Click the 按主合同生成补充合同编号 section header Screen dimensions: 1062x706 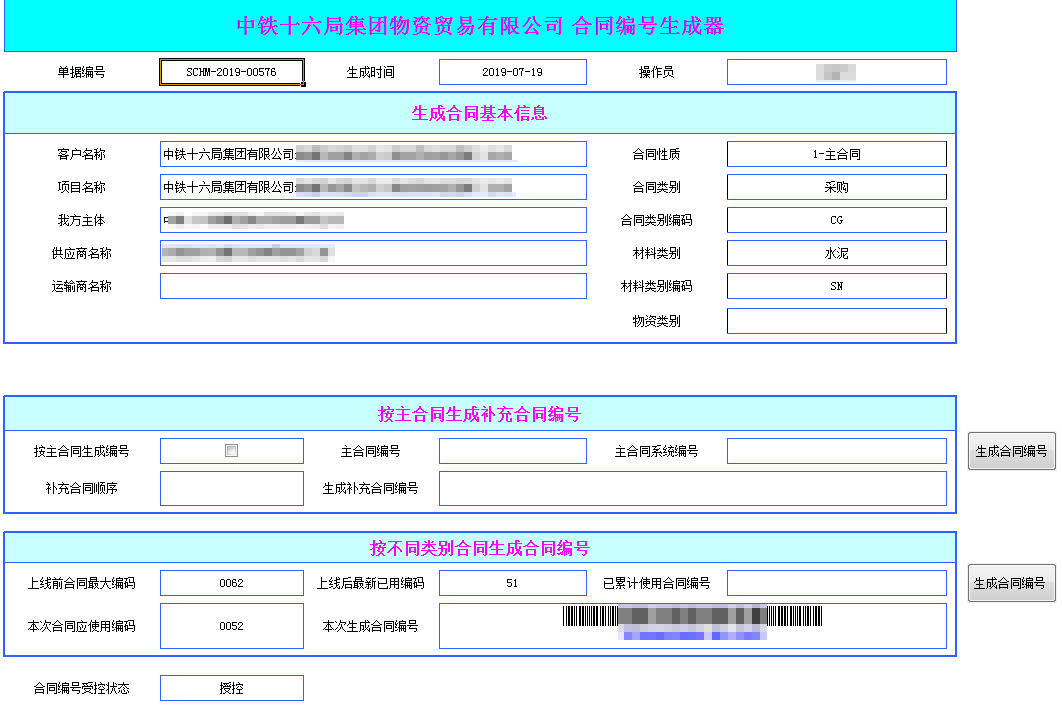point(480,414)
